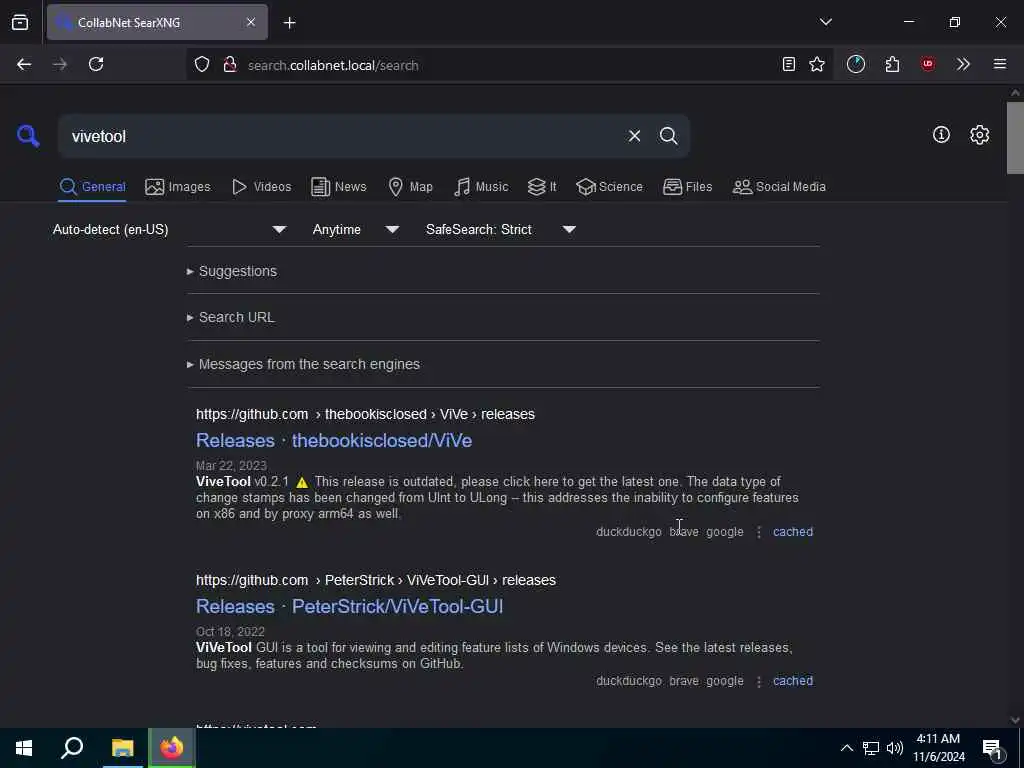Reload the current page
The height and width of the screenshot is (768, 1024).
pos(96,64)
